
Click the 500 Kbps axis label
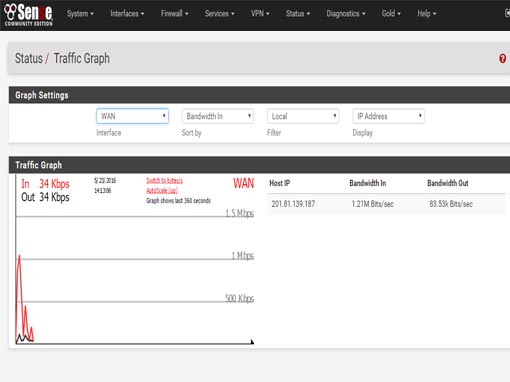tap(239, 298)
